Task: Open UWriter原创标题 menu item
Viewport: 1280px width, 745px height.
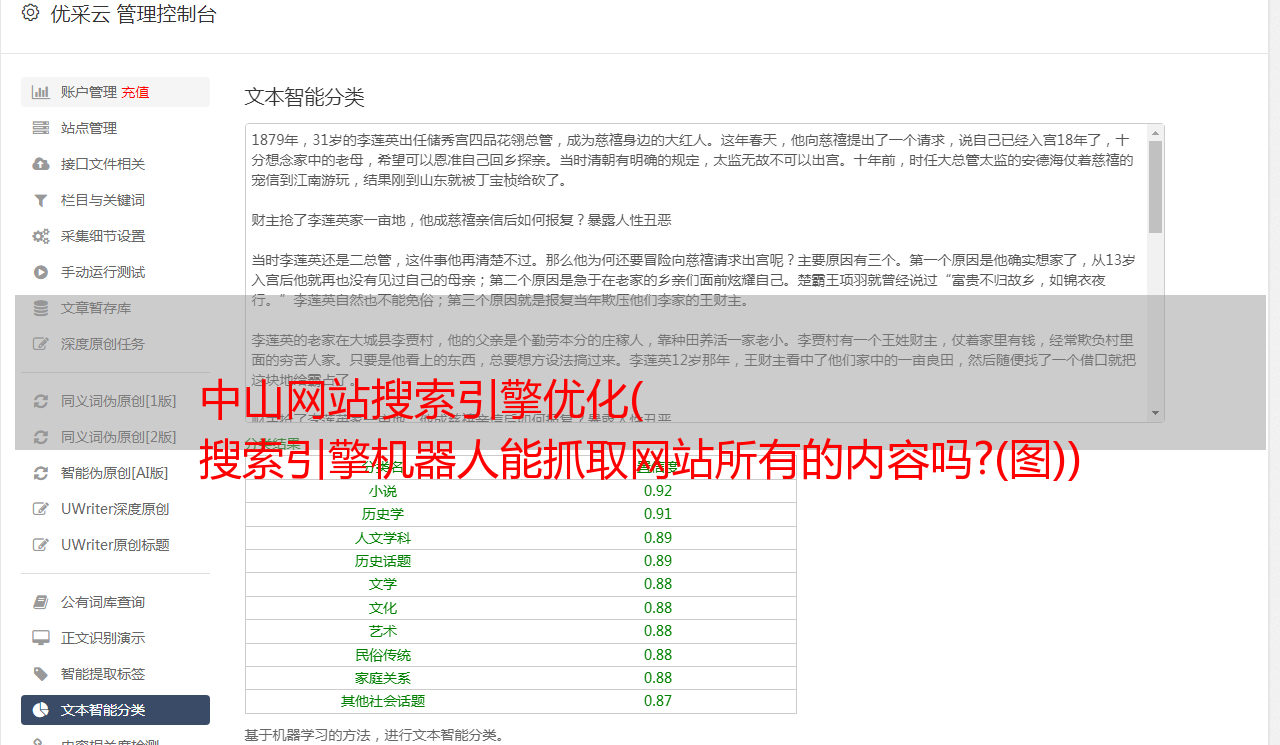Action: (115, 545)
